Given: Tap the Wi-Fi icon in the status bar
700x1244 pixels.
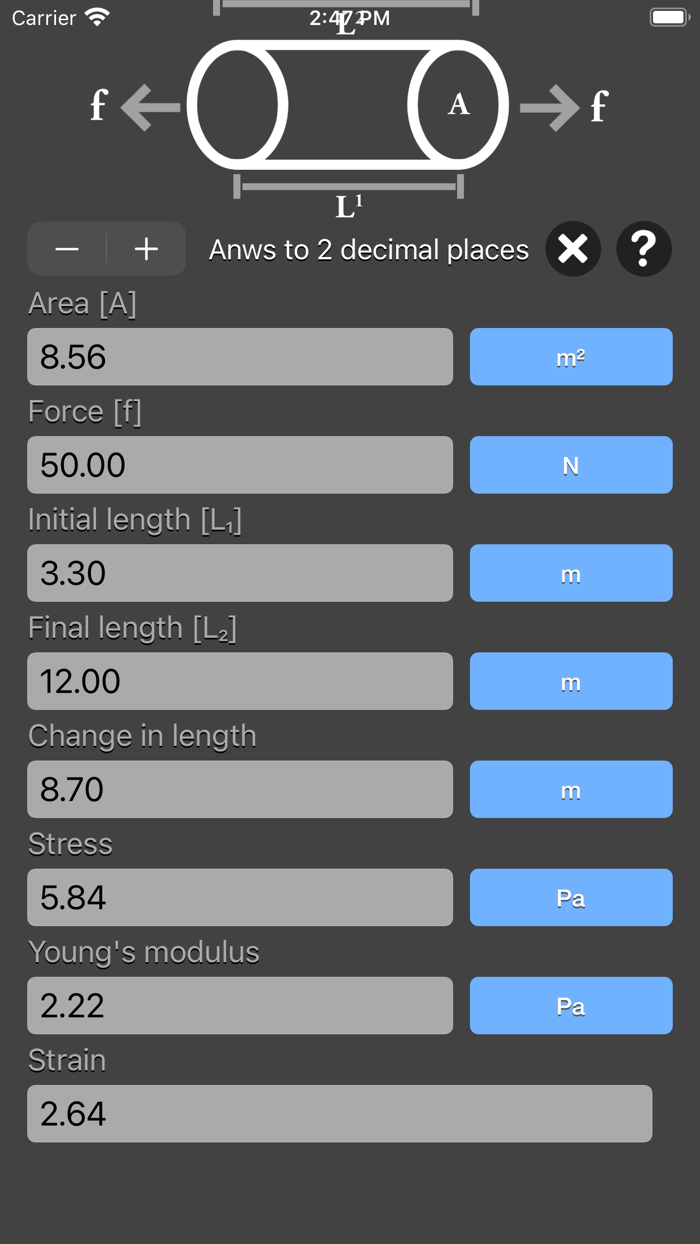Looking at the screenshot, I should coord(96,16).
